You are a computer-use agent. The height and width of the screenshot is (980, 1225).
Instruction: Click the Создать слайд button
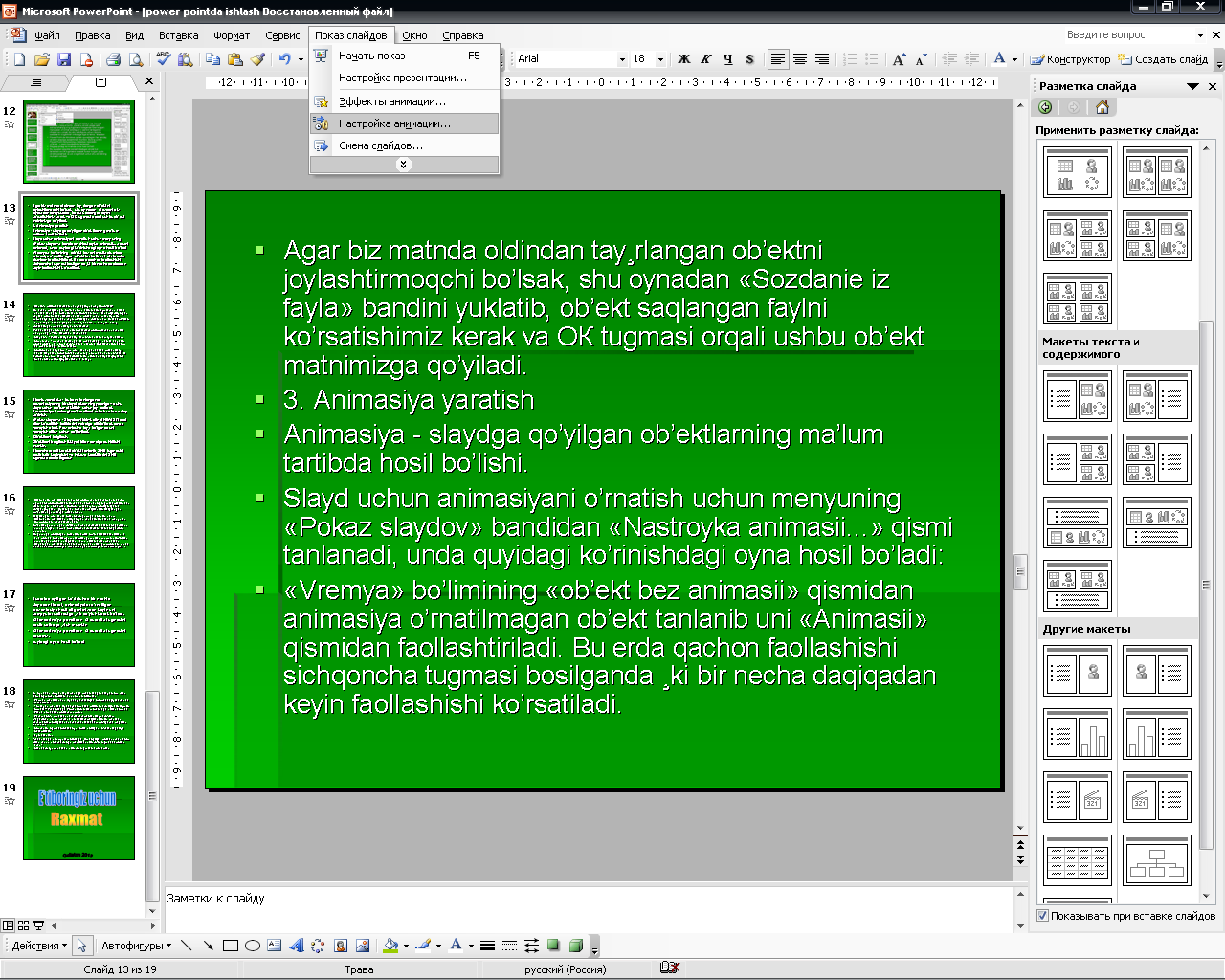(1163, 59)
